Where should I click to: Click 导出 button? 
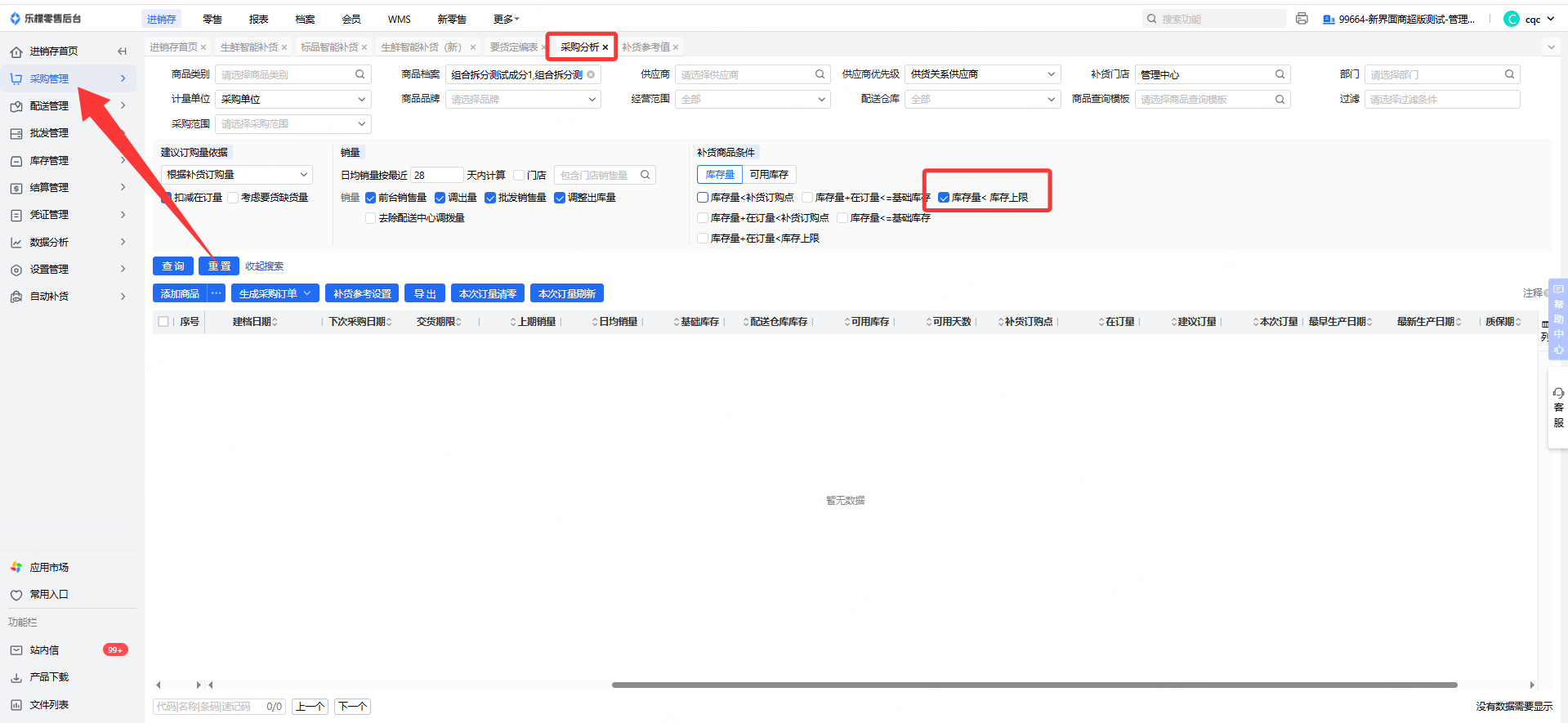click(425, 293)
